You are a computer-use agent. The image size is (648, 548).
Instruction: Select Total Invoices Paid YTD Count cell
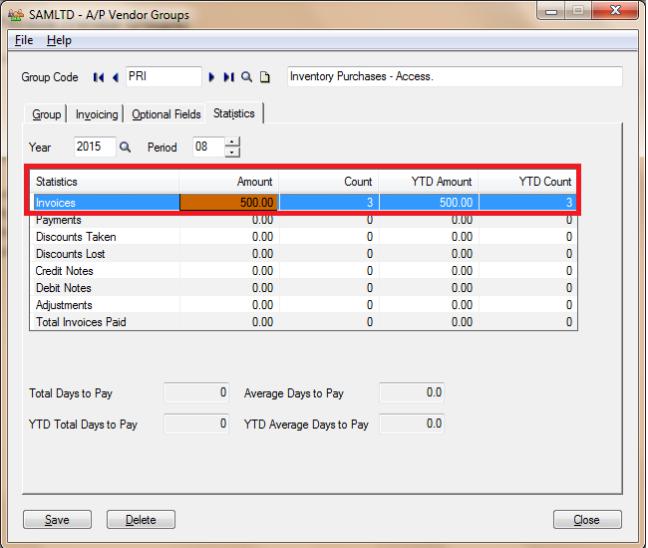coord(528,322)
